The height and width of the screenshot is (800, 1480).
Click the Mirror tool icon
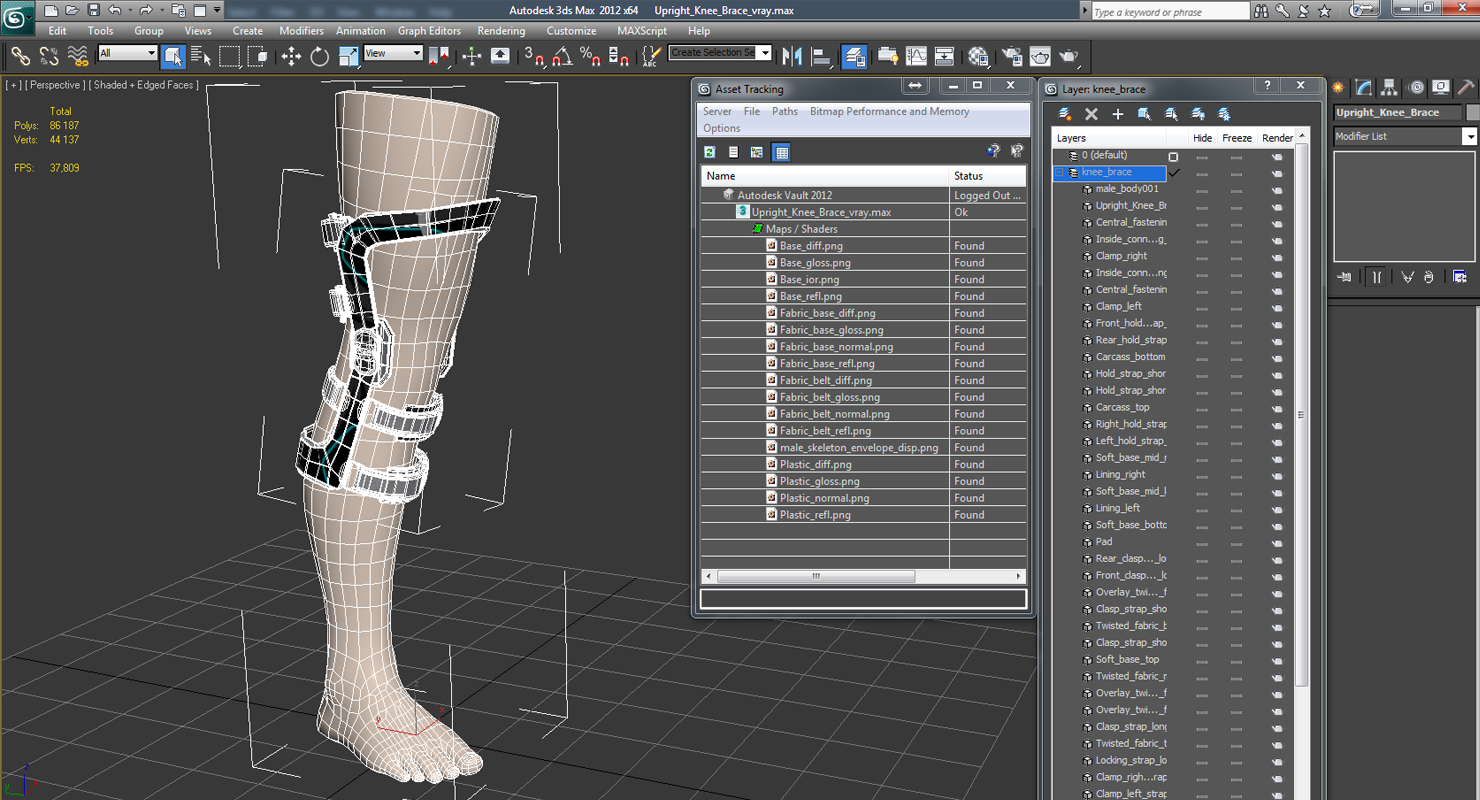(792, 56)
